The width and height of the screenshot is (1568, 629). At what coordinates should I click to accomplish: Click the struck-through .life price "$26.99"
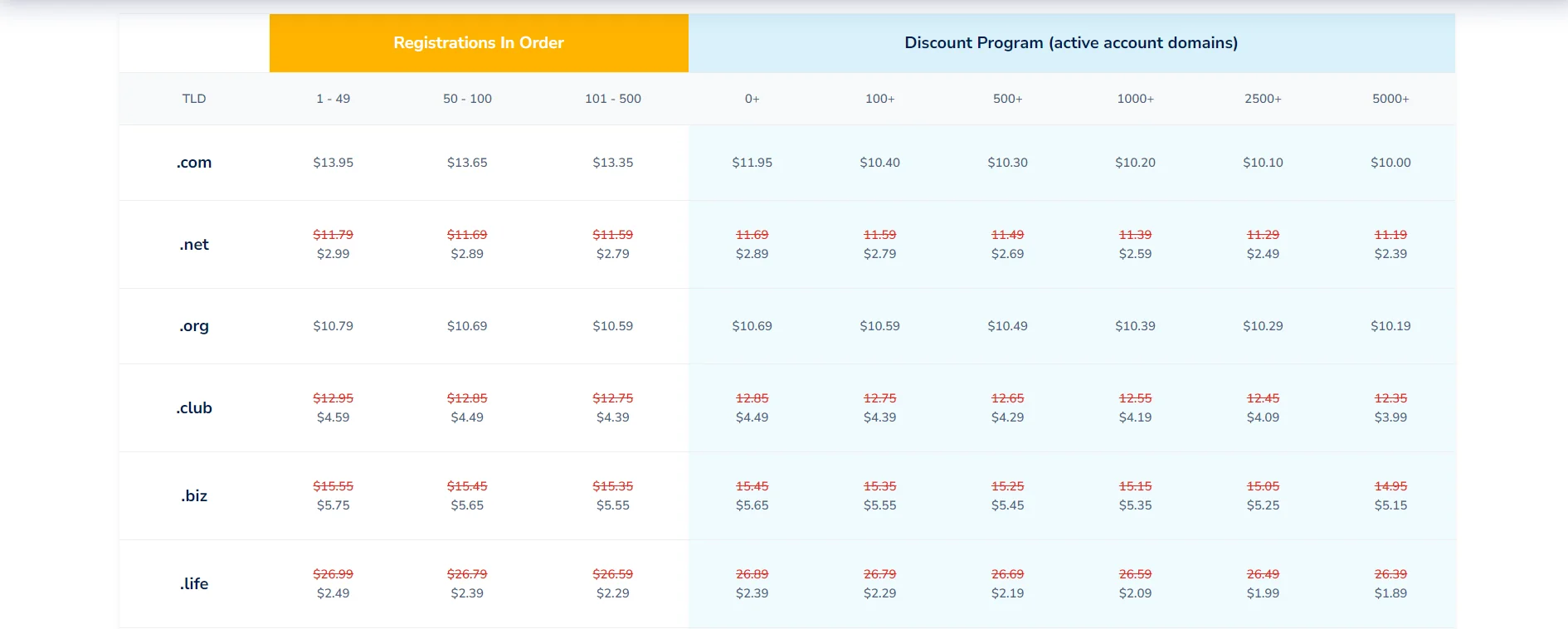coord(334,574)
